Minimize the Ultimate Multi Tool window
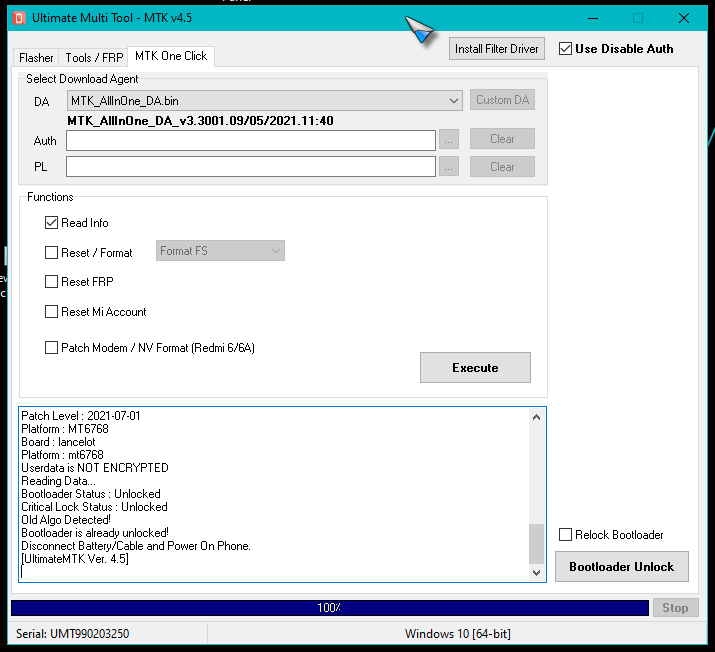The image size is (715, 652). (x=593, y=18)
